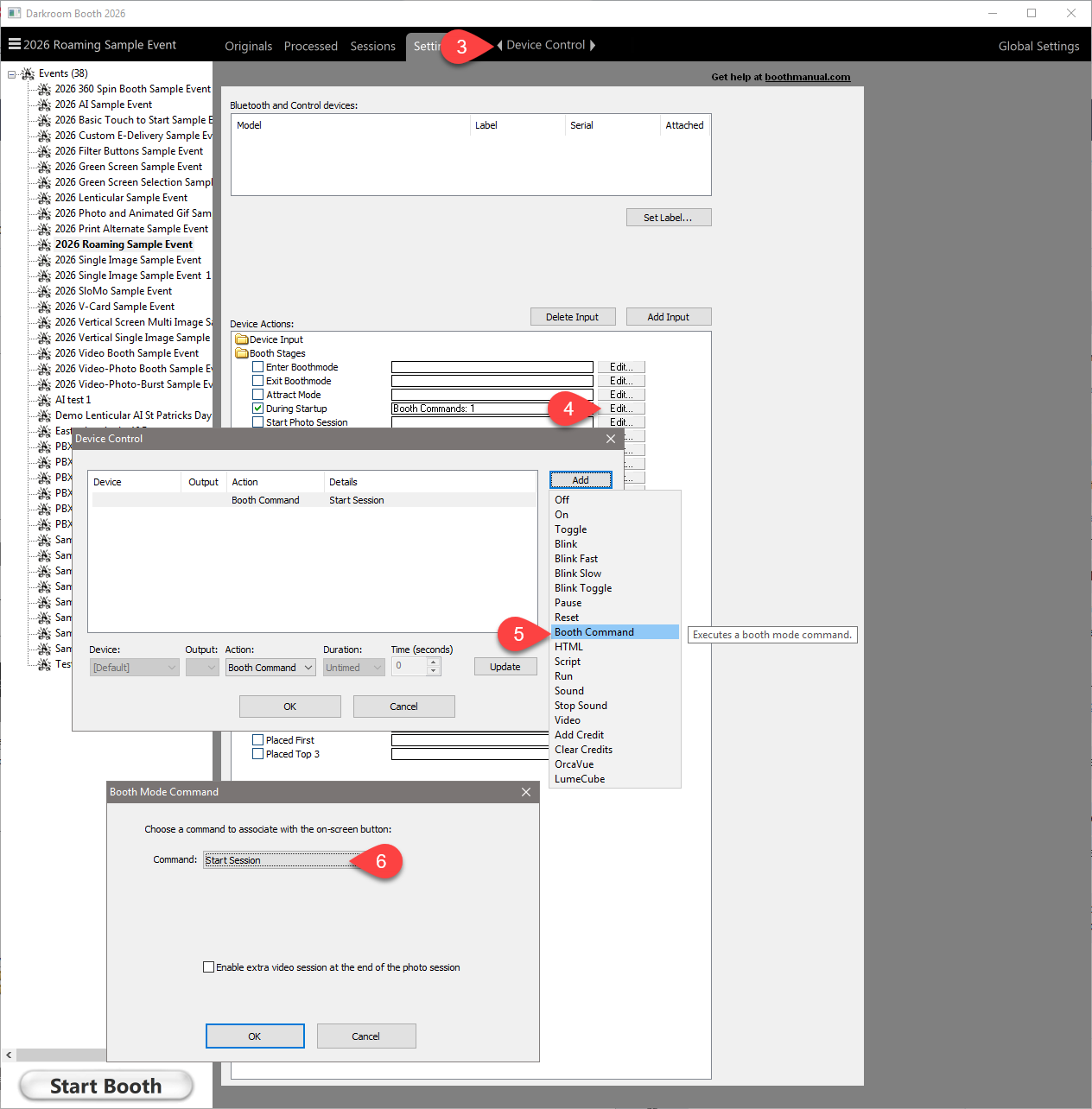The width and height of the screenshot is (1092, 1109).
Task: Close the Device Control dialog
Action: 611,439
